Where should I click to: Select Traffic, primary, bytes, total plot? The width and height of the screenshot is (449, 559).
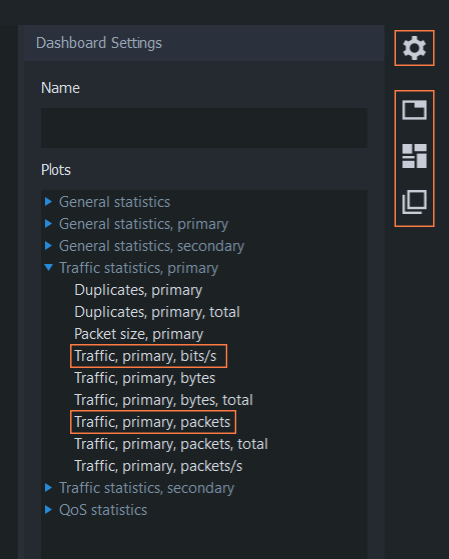pyautogui.click(x=164, y=400)
